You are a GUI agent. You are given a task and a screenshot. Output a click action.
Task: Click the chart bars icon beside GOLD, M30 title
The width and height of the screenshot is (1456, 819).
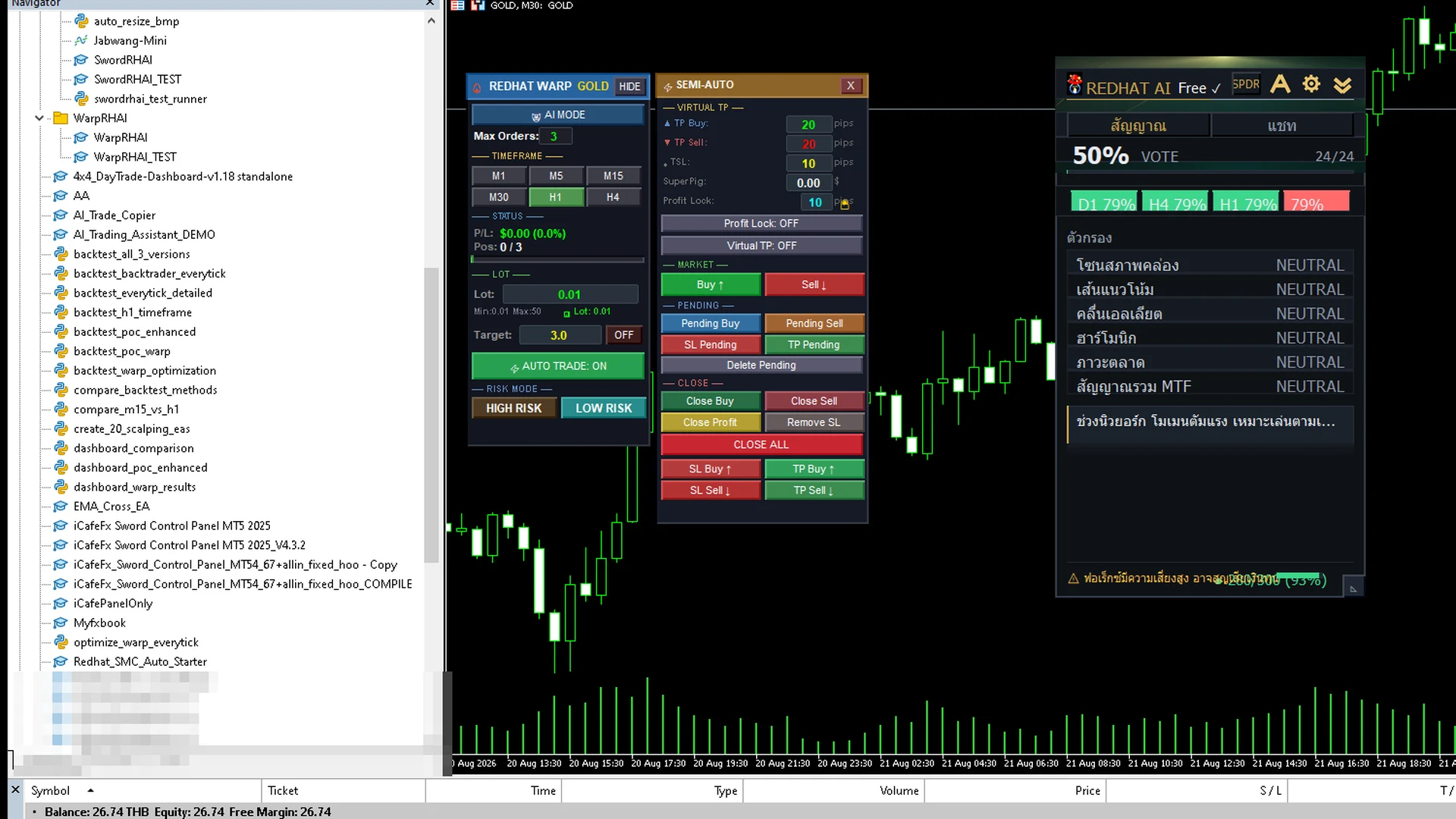(x=478, y=5)
